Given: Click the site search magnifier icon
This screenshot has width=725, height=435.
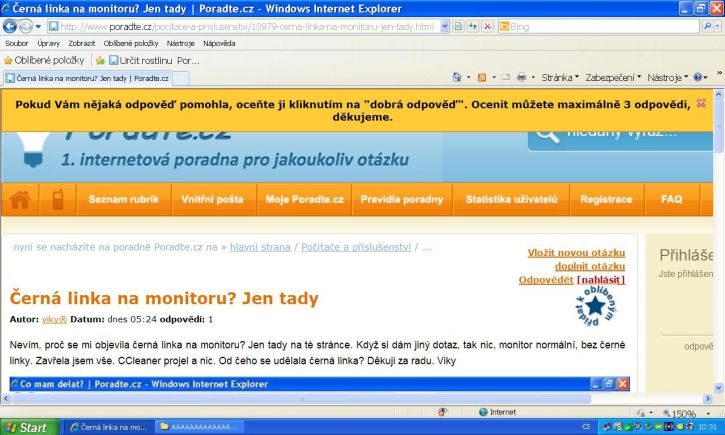Looking at the screenshot, I should click(x=547, y=134).
